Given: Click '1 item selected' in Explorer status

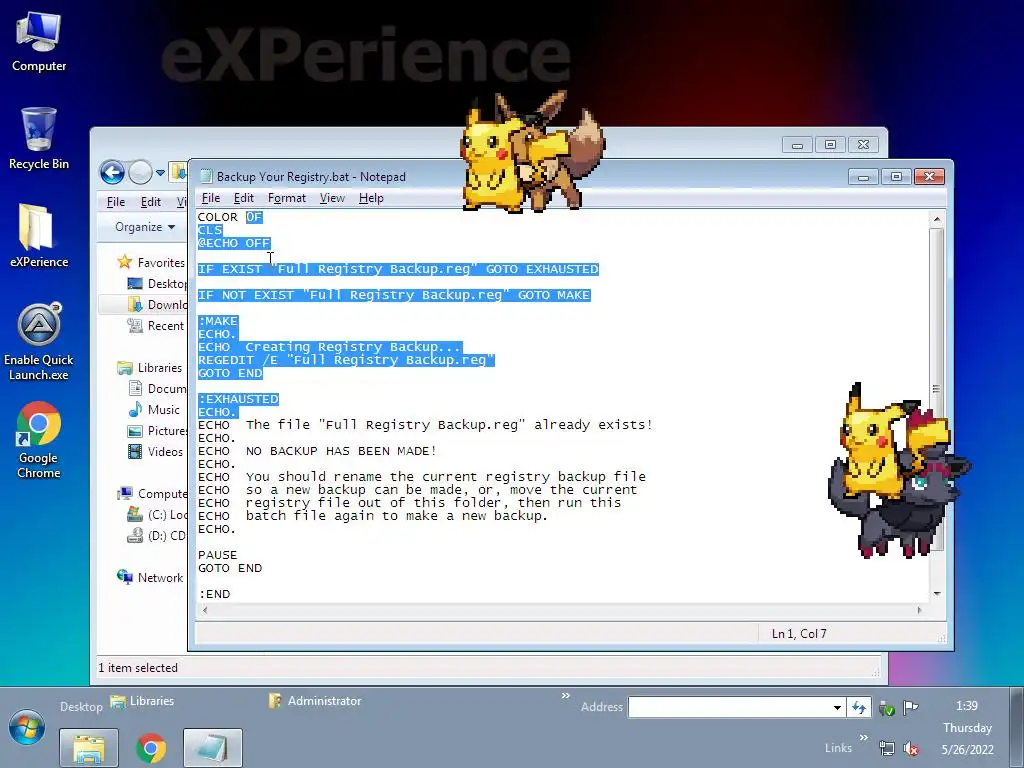Looking at the screenshot, I should pyautogui.click(x=138, y=668).
